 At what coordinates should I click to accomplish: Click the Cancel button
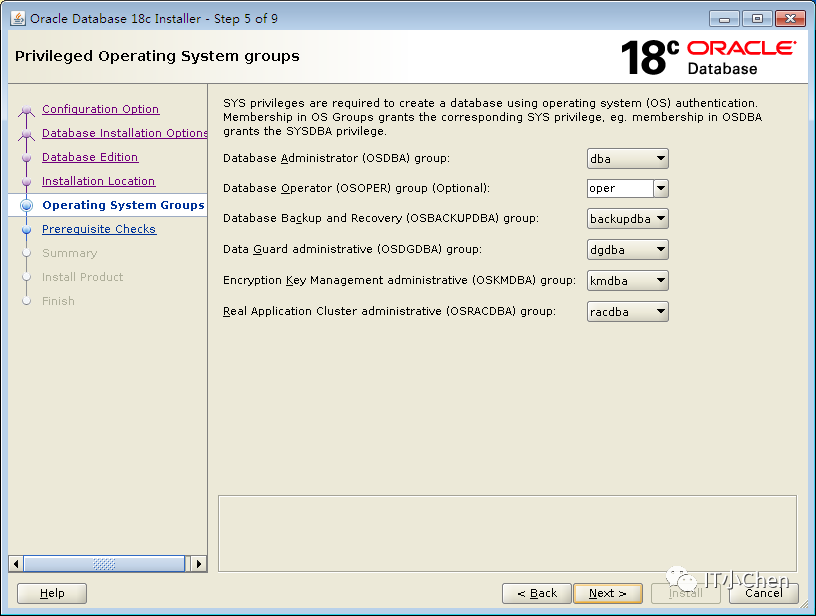click(x=763, y=593)
